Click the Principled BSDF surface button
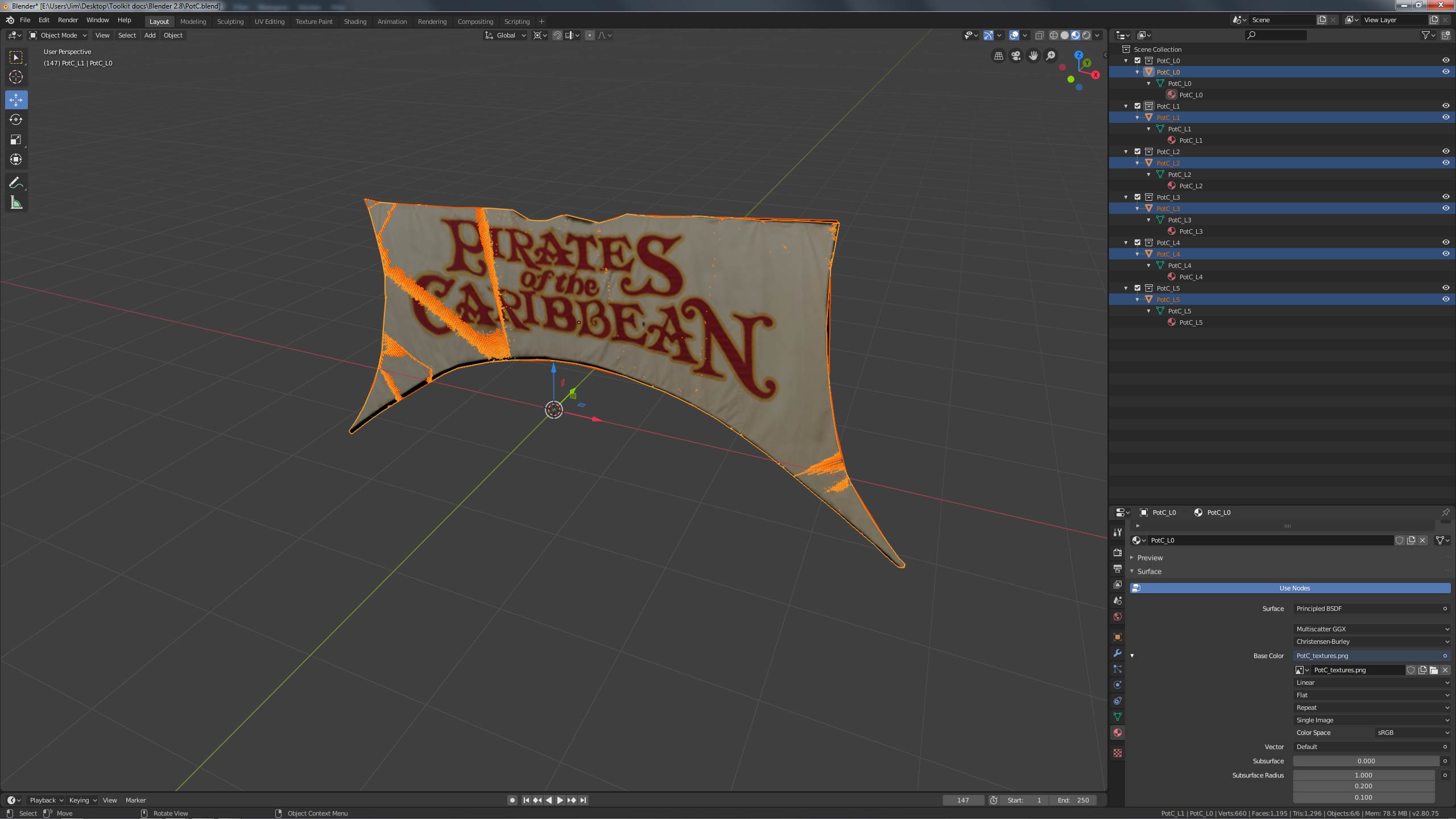The image size is (1456, 819). coord(1372,609)
